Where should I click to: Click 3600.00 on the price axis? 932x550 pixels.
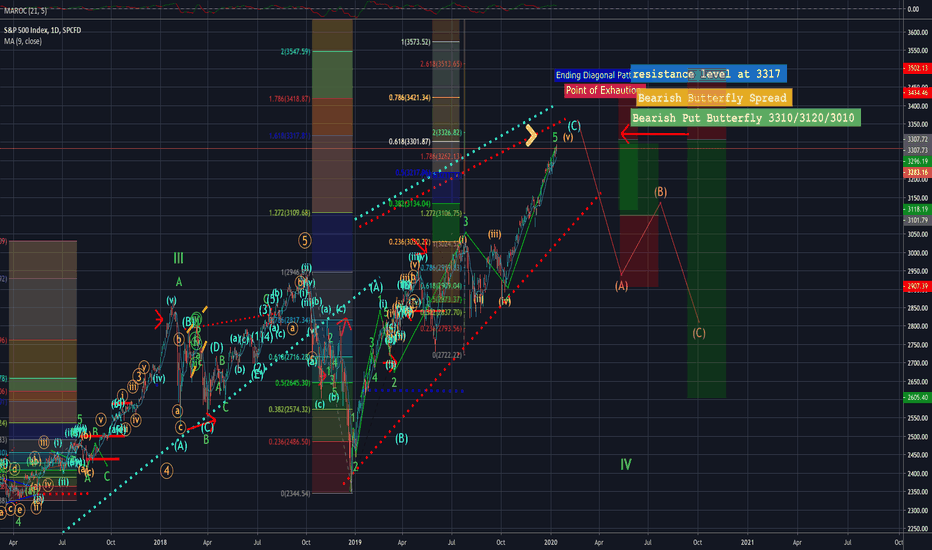point(918,33)
